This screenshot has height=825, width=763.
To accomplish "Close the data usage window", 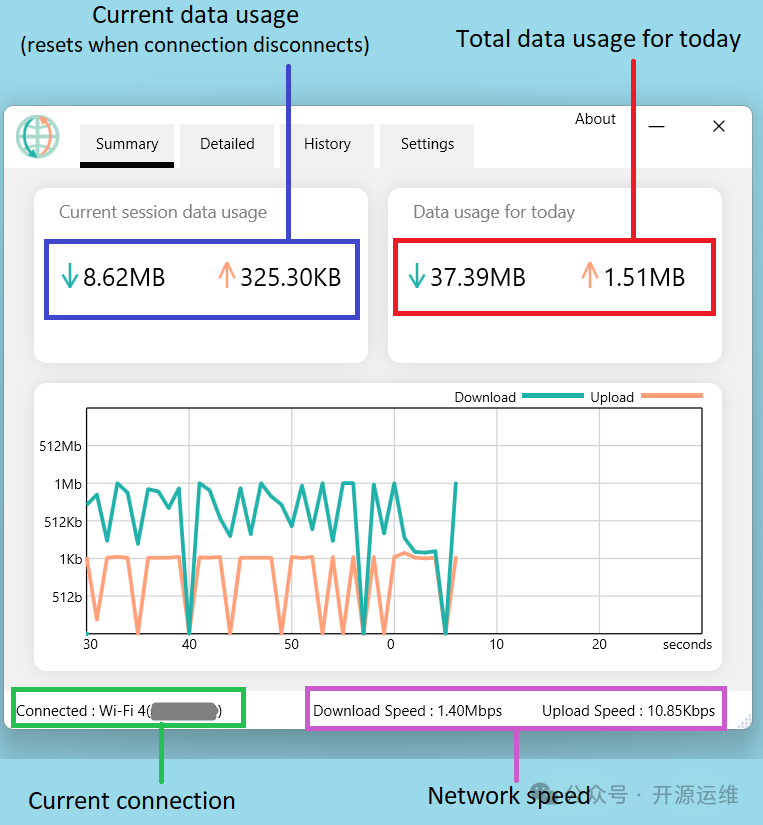I will point(718,127).
